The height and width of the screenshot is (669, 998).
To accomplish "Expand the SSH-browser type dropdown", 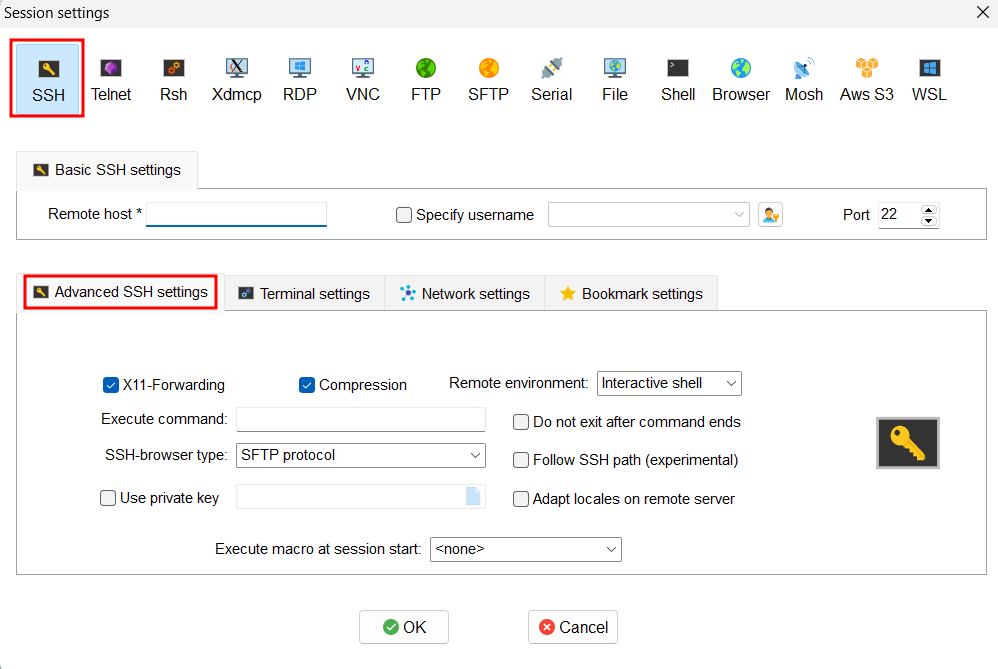I will click(x=361, y=455).
